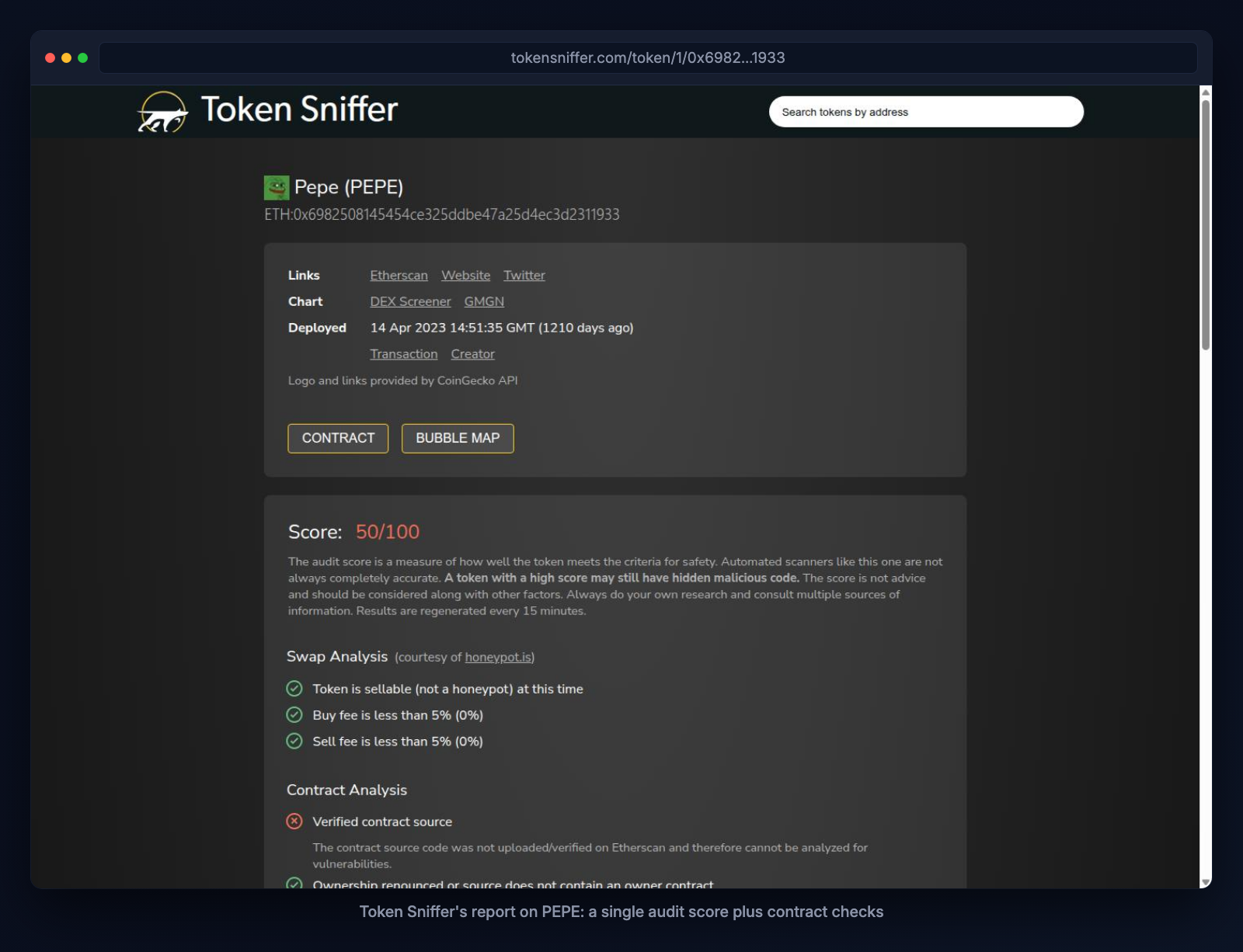
Task: Click the CONTRACT button
Action: point(338,438)
